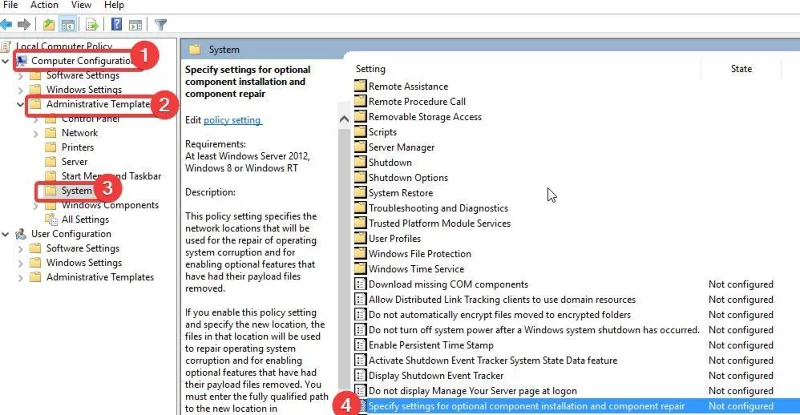Click the System Restore folder icon

pos(360,192)
